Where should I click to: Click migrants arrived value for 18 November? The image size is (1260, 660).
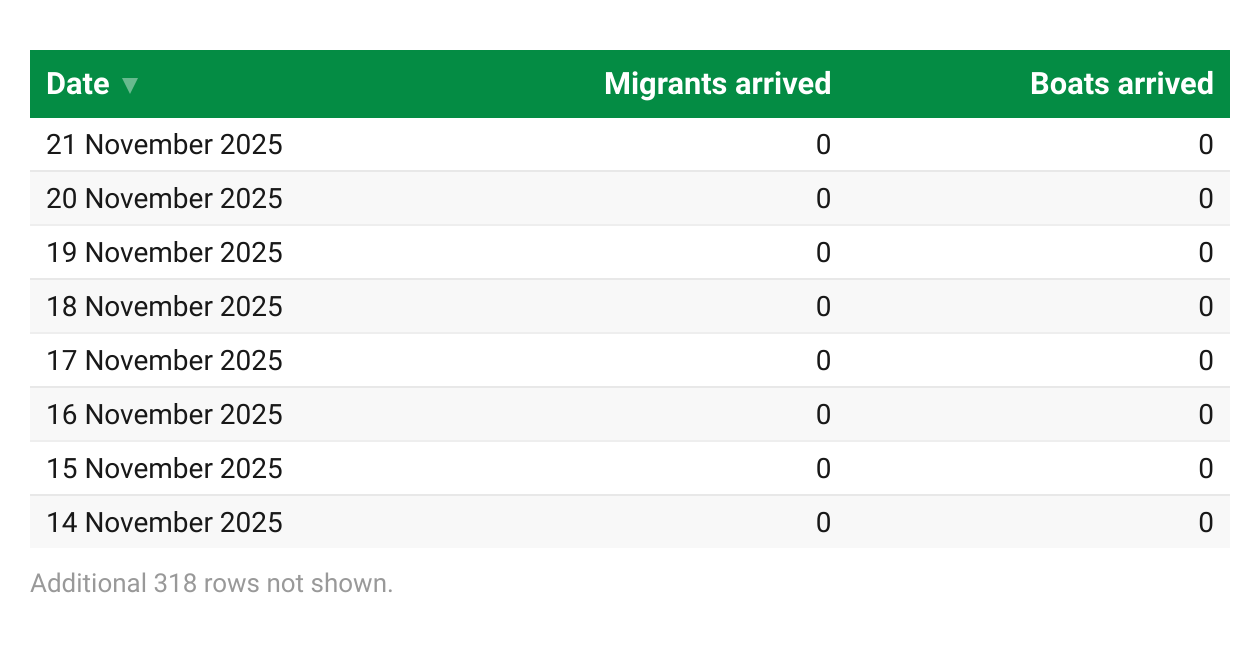click(x=823, y=307)
